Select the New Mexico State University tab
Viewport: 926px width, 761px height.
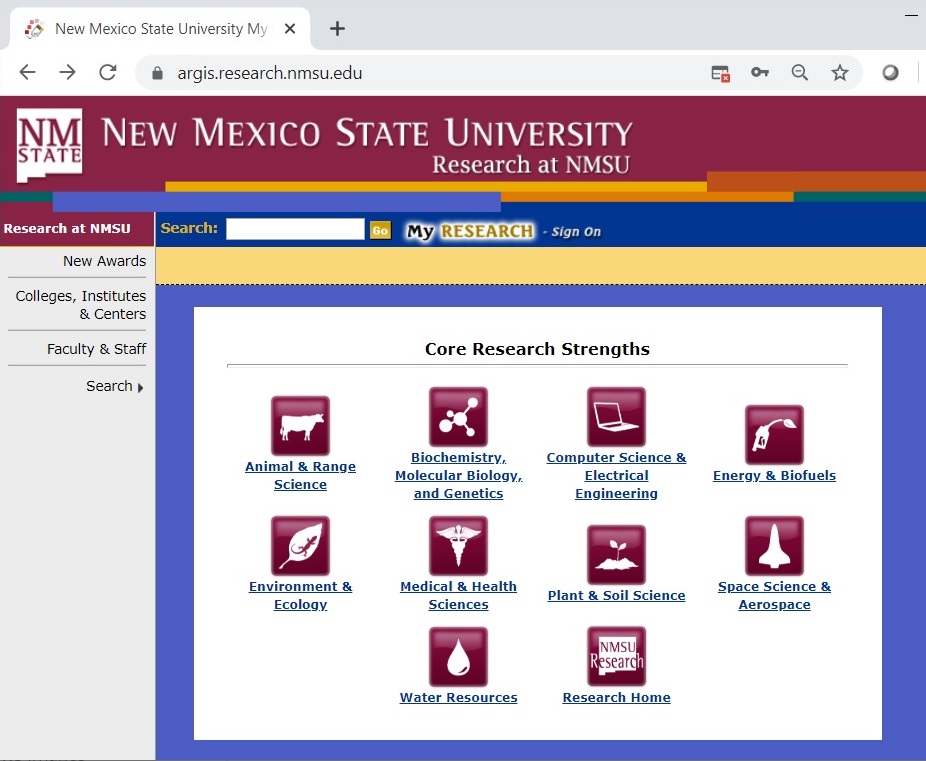coord(159,28)
